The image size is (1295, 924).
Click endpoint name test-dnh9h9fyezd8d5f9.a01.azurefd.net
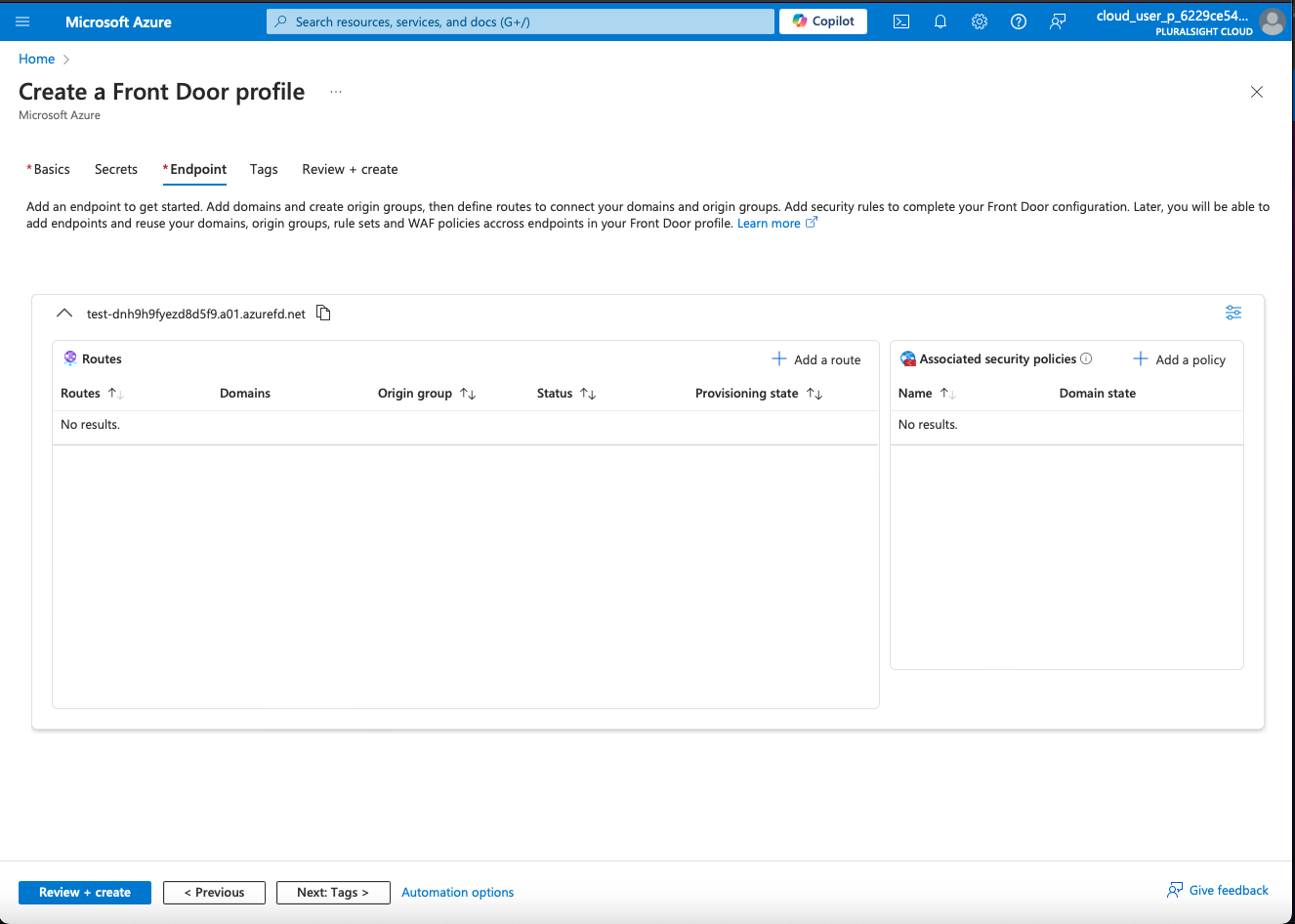[x=196, y=314]
